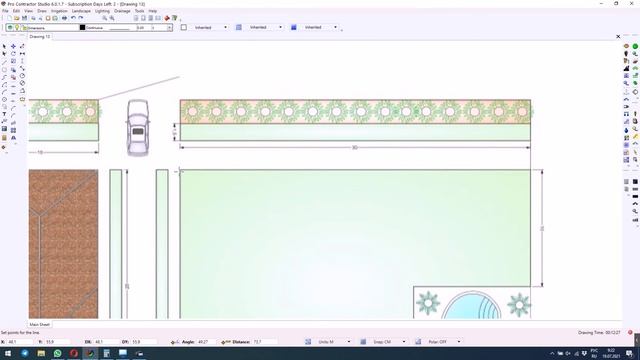This screenshot has height=360, width=640.
Task: Select the Rotate tool
Action: point(13,54)
